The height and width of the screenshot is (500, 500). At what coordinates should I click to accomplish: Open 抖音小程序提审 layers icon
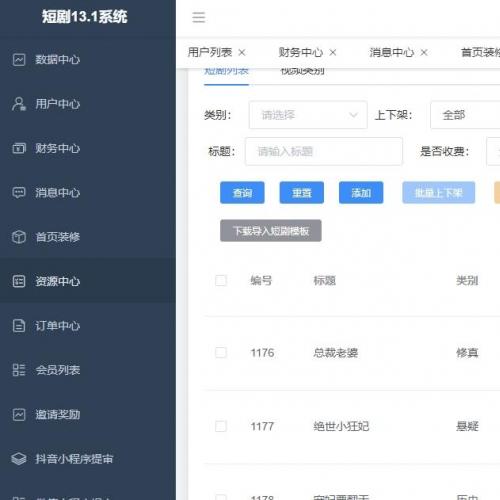19,459
